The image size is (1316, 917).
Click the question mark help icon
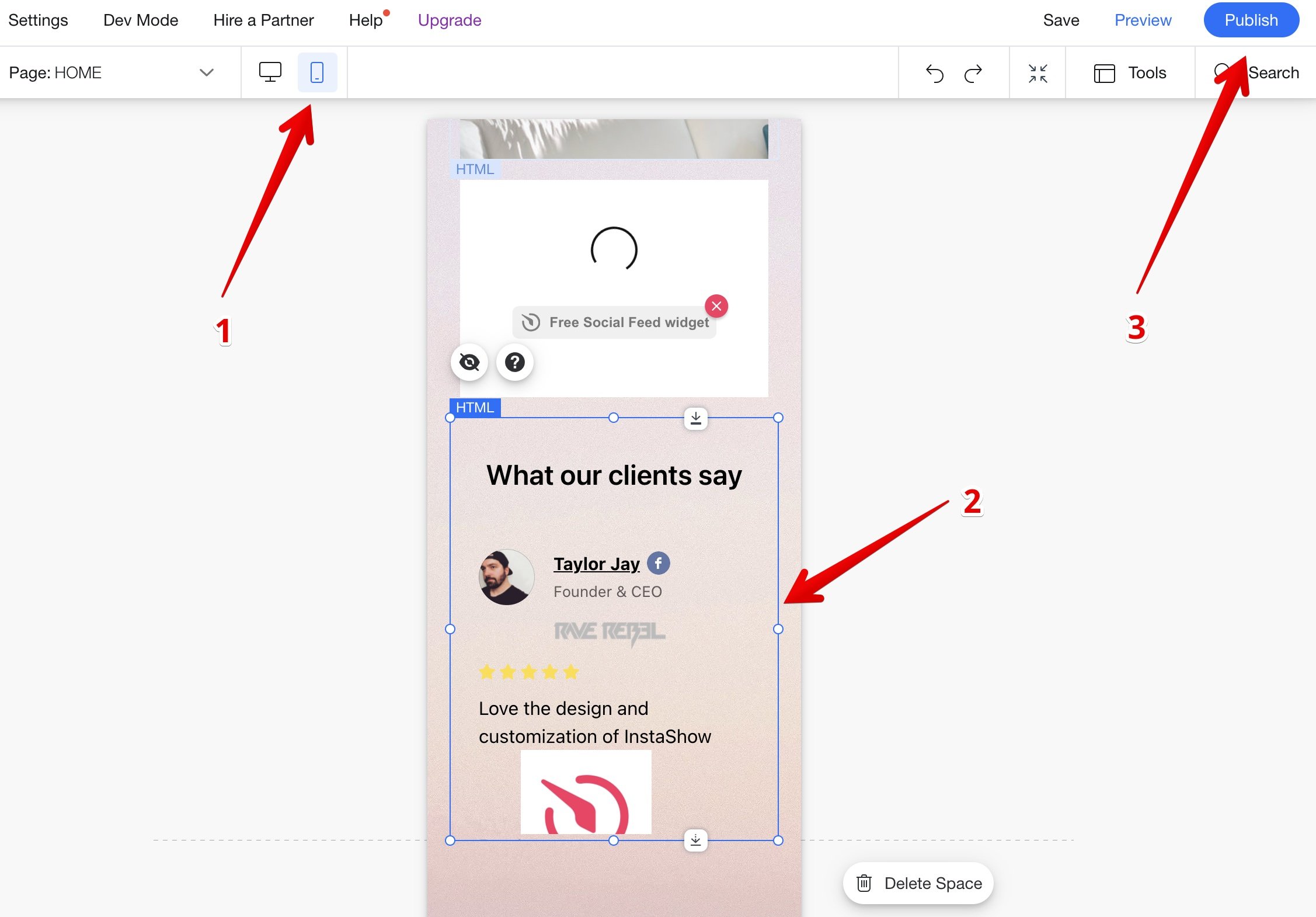514,362
